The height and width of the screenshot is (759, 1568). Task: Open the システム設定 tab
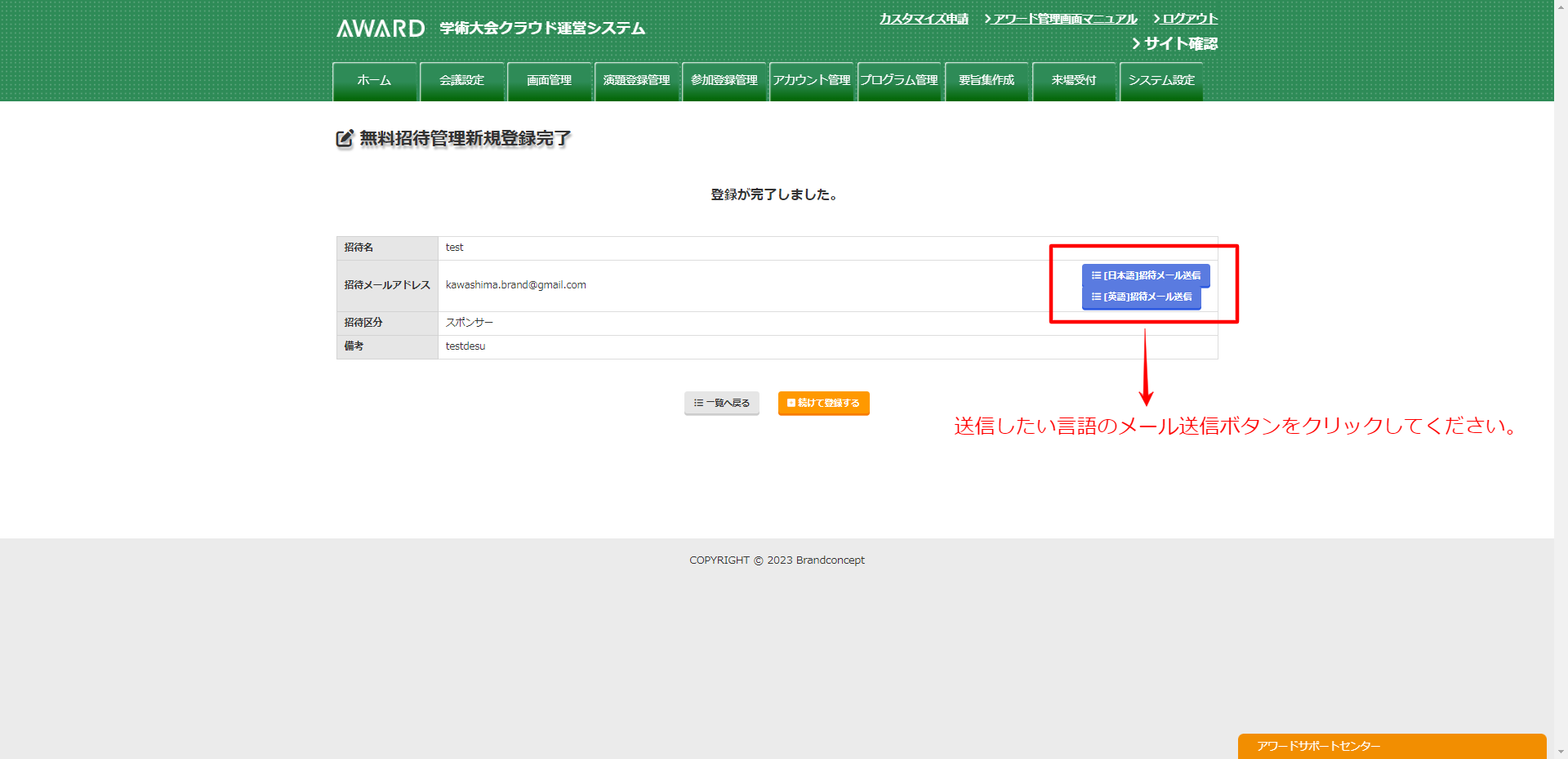1160,81
